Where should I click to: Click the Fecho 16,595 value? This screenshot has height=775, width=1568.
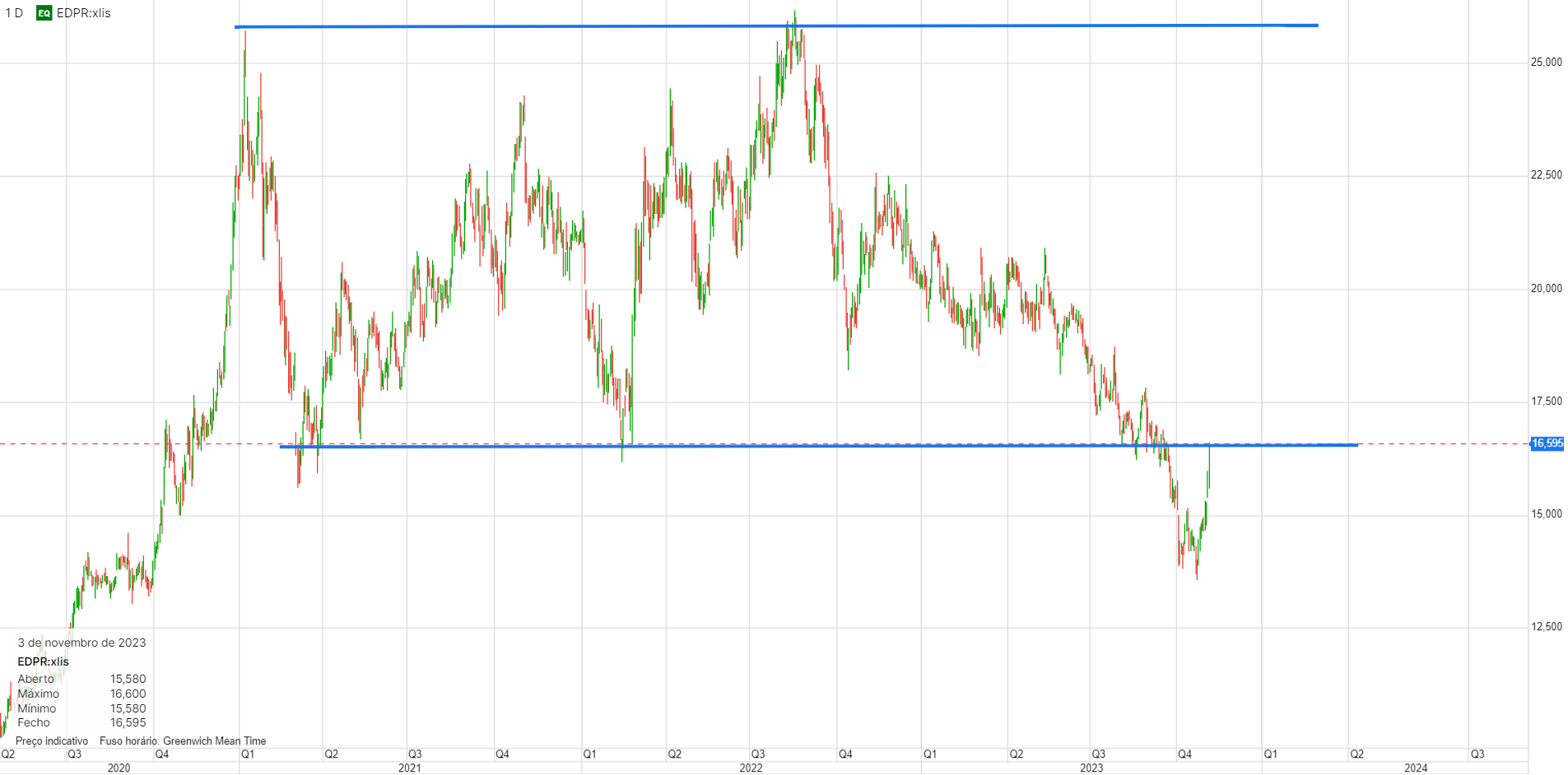coord(128,722)
